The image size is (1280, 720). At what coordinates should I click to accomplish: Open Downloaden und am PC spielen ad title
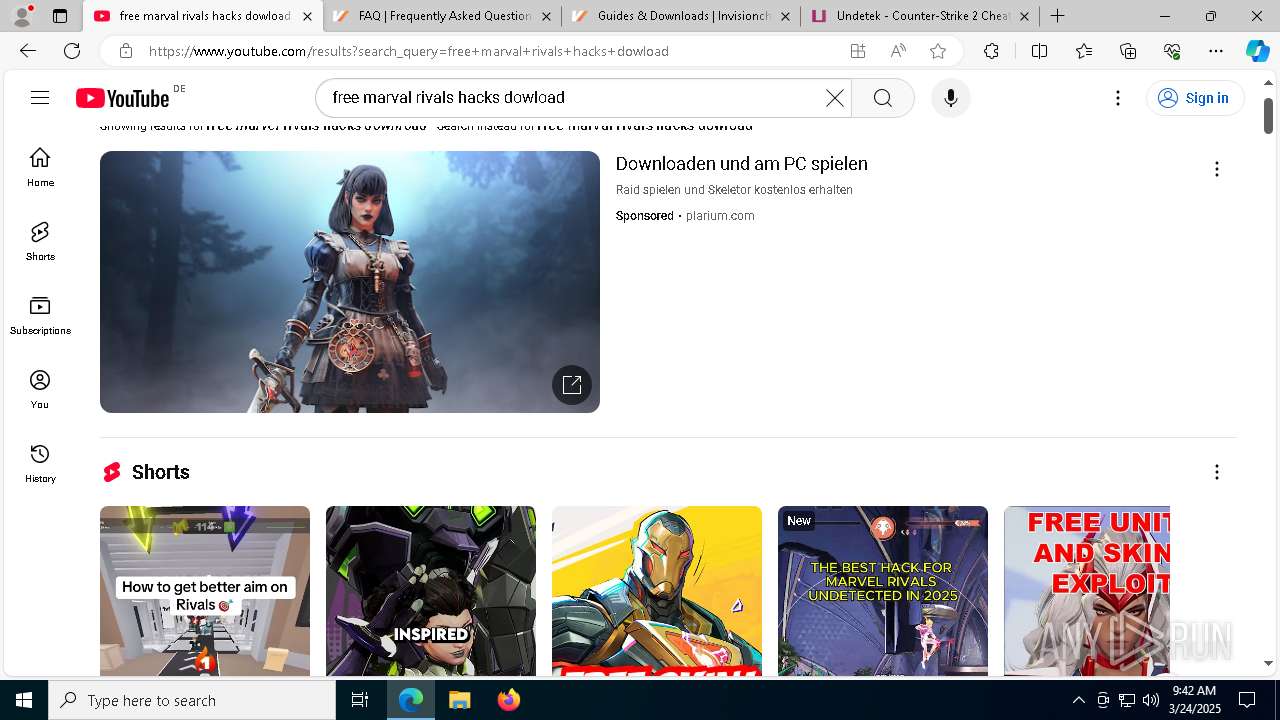point(741,164)
